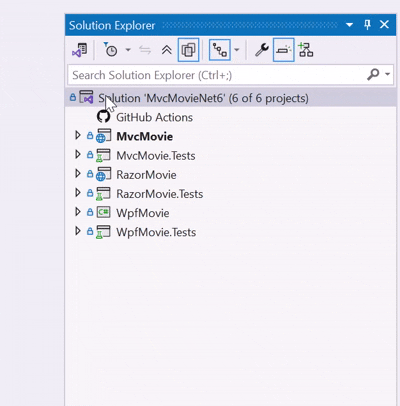Click the solution icon beside MvcMovieNet6
The height and width of the screenshot is (406, 400).
coord(86,97)
